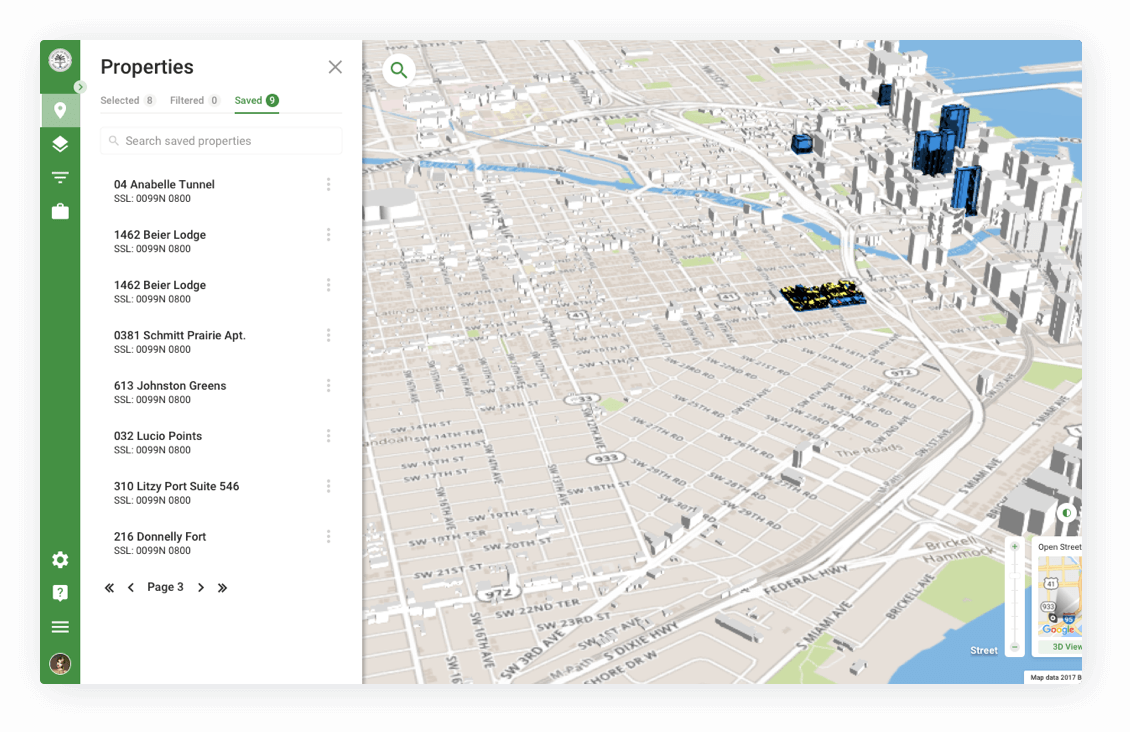Screen dimensions: 1130x732
Task: Go to the next page of properties
Action: [x=201, y=588]
